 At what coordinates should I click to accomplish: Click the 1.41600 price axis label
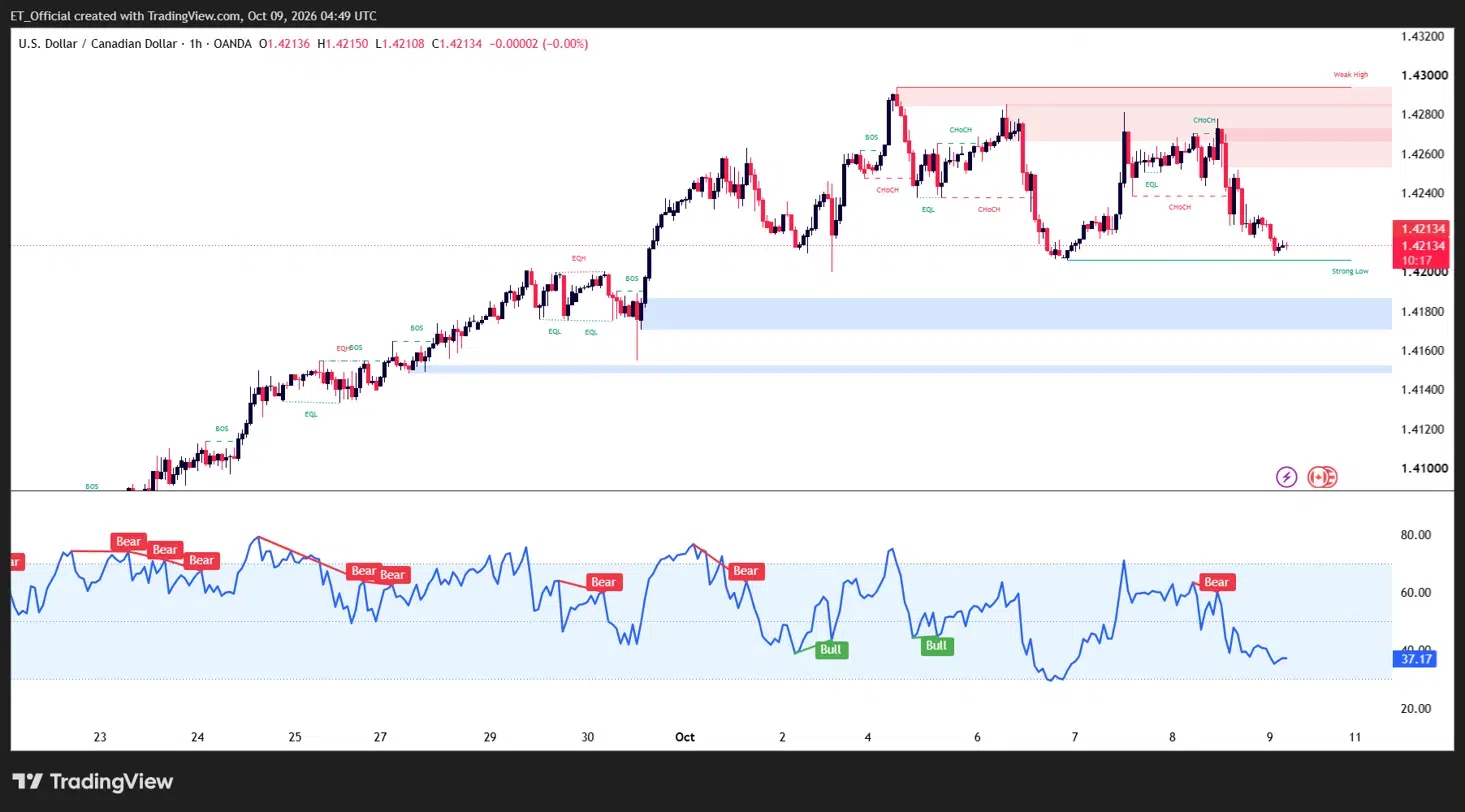click(1422, 350)
